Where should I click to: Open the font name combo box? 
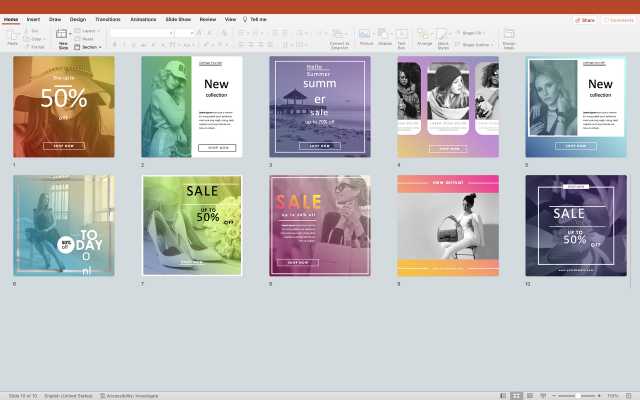[x=140, y=32]
